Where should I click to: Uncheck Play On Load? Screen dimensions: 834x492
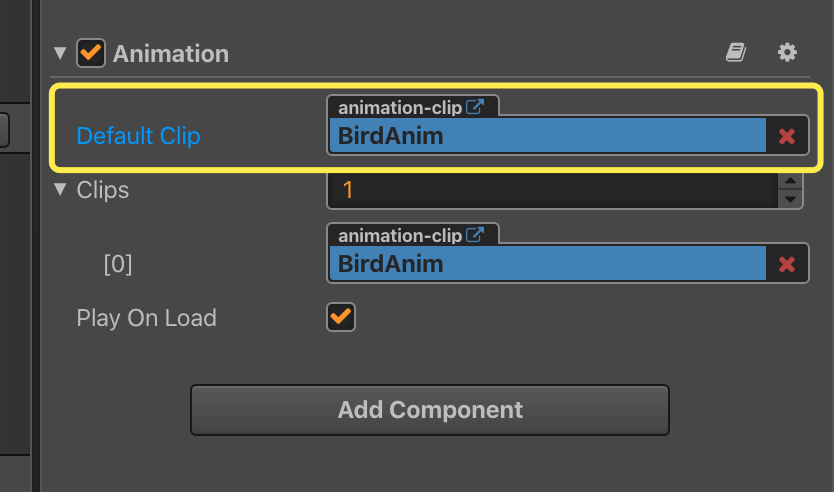point(341,317)
